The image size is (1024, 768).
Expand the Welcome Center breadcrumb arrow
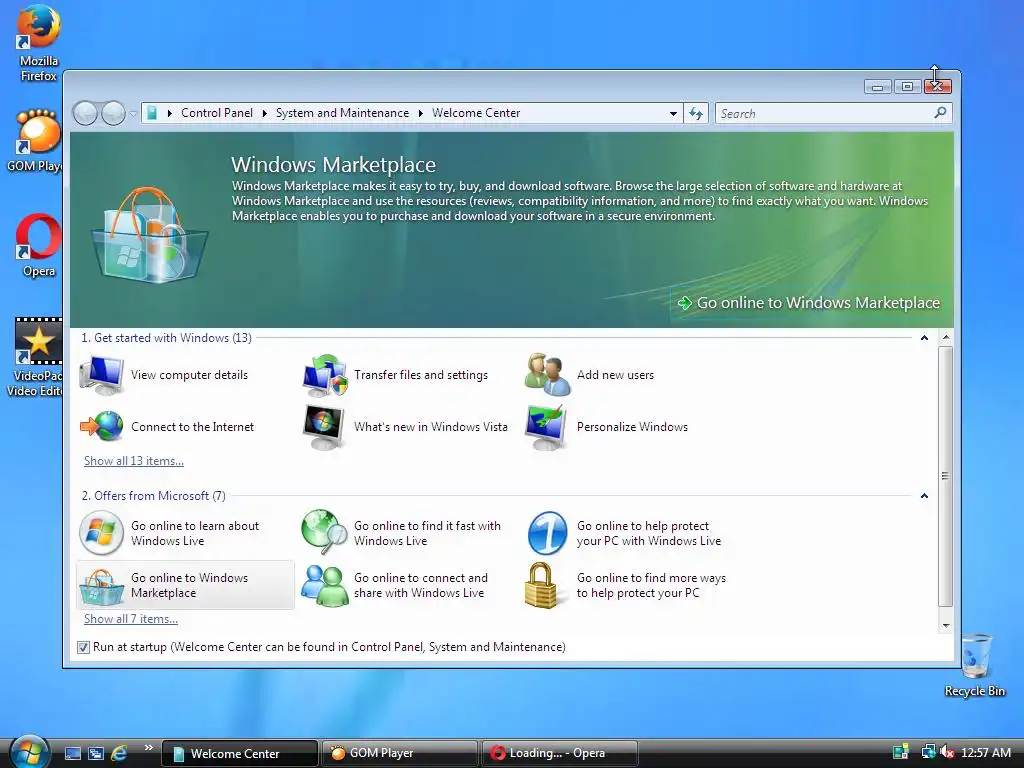pyautogui.click(x=421, y=113)
